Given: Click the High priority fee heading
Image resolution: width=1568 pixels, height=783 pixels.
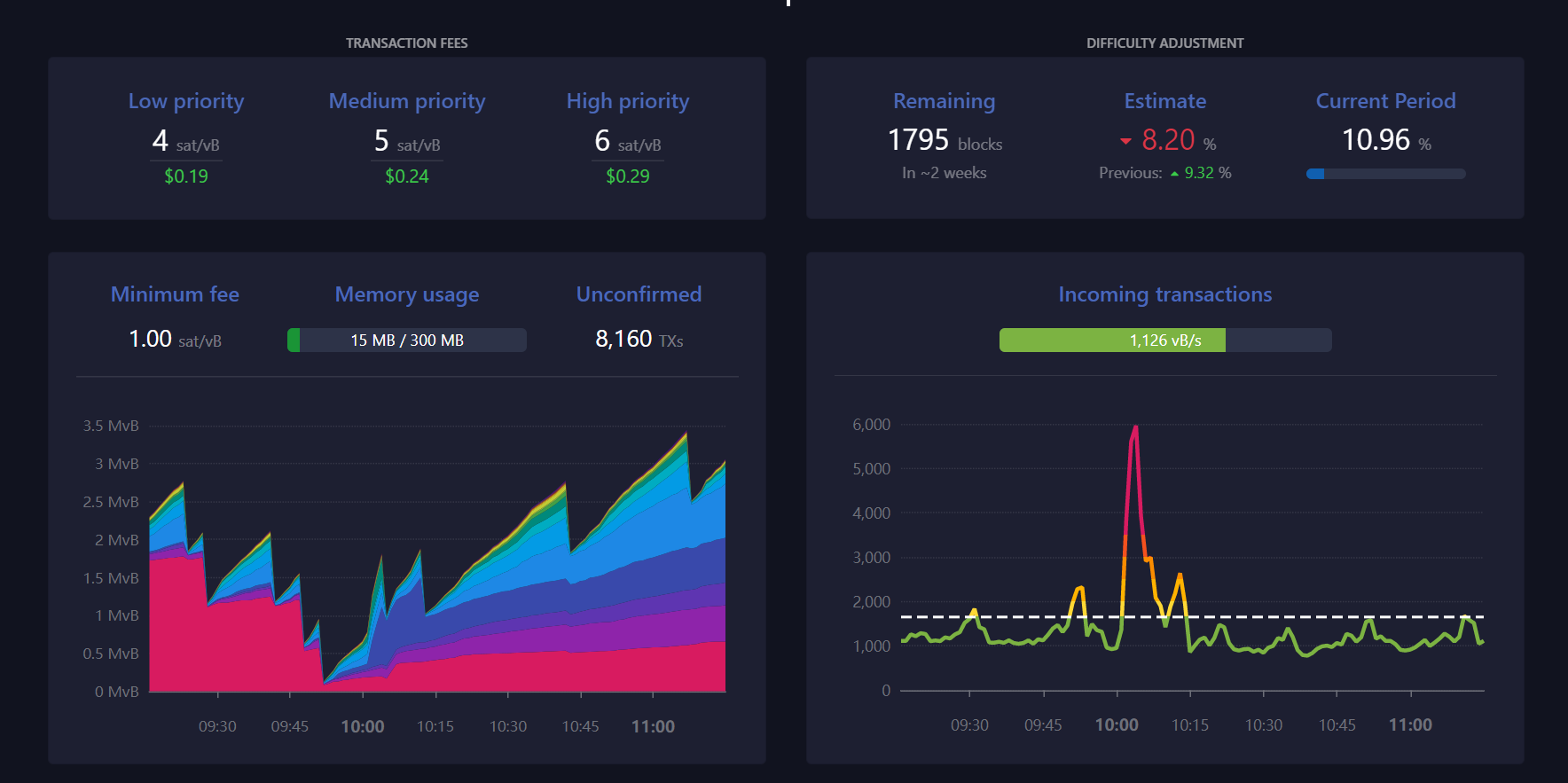Looking at the screenshot, I should (628, 101).
